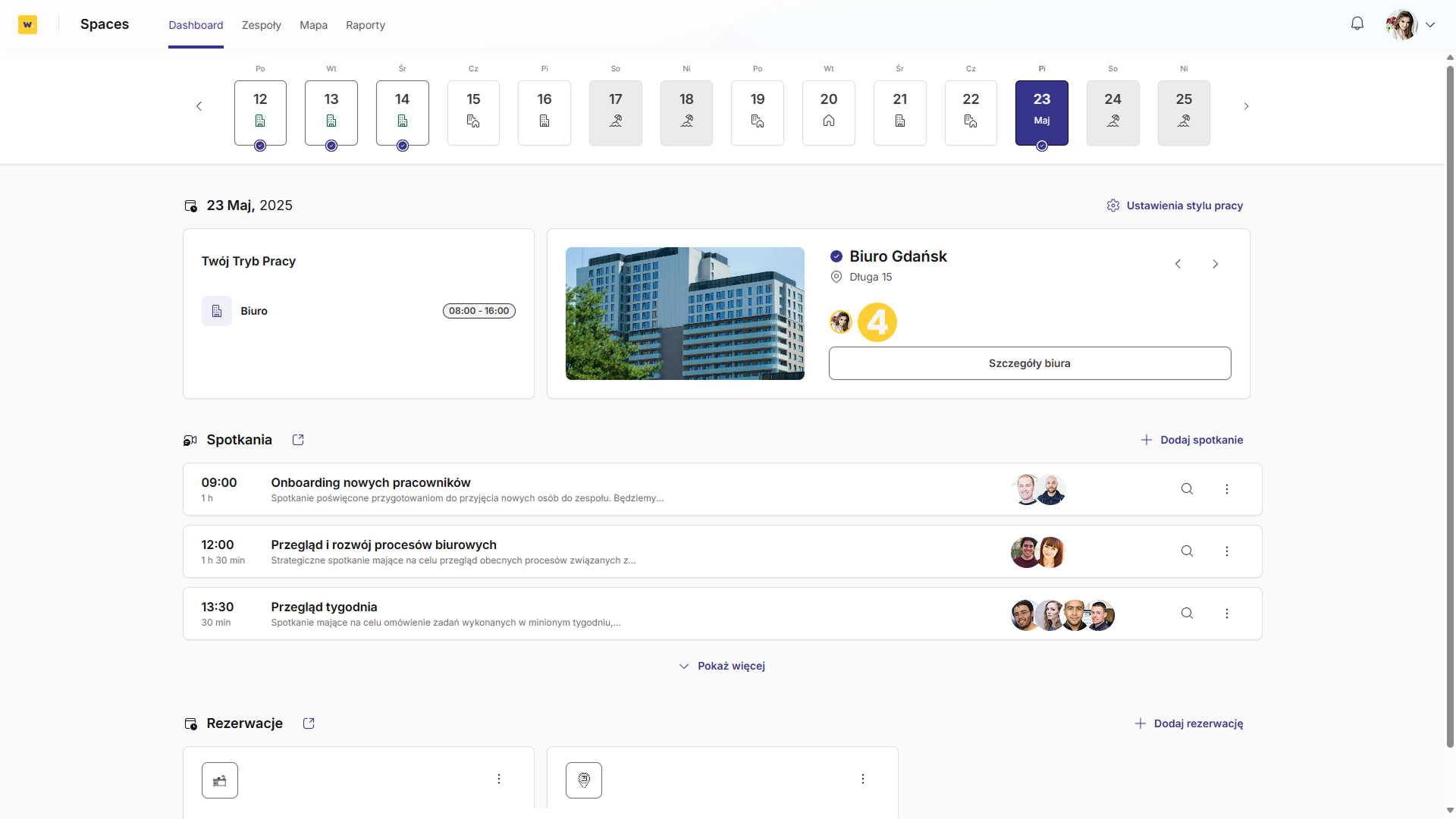Screen dimensions: 1456x819
Task: Click Dodaj rezerwację
Action: [1189, 723]
